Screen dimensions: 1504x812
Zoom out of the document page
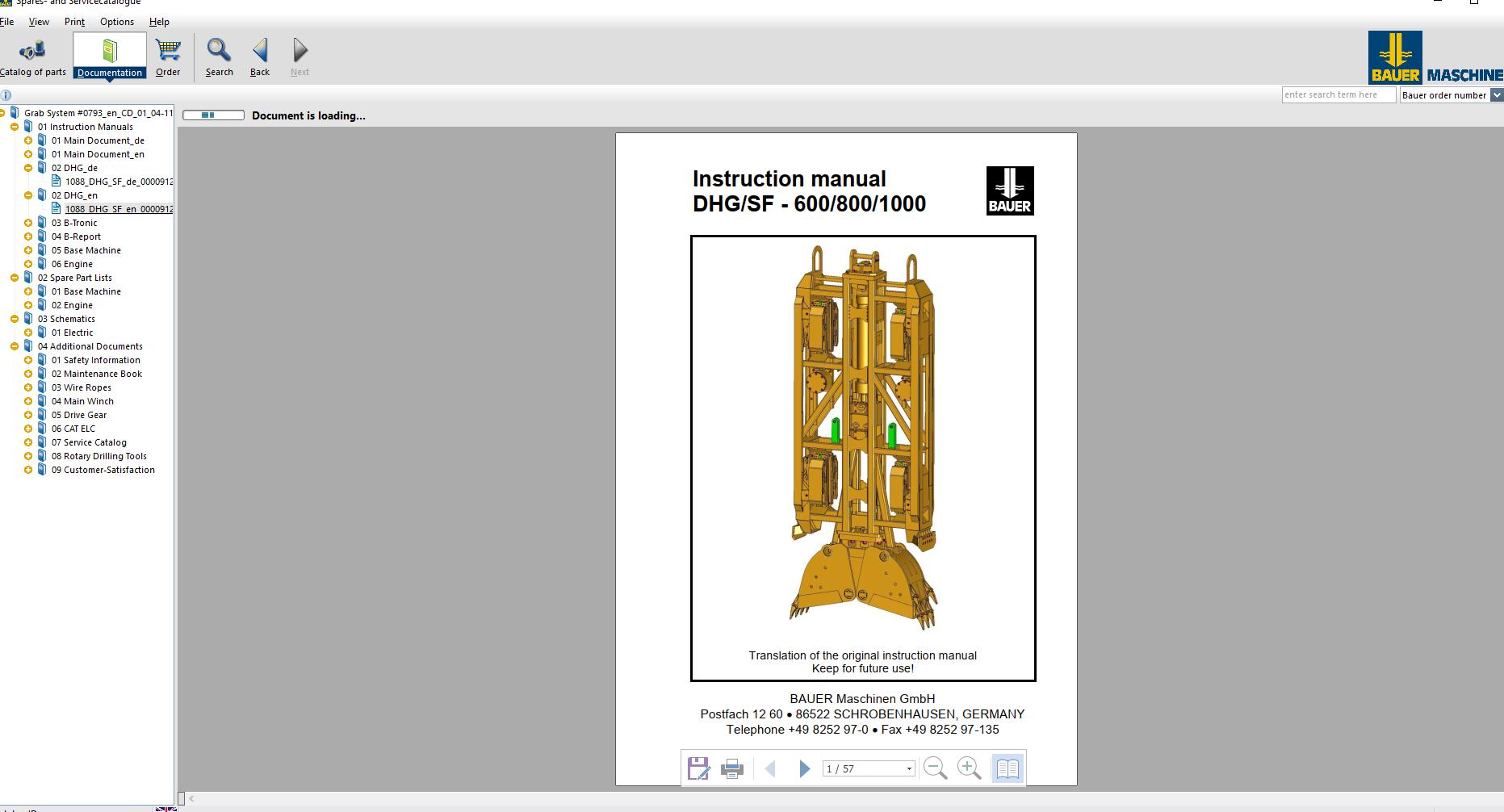pos(935,768)
